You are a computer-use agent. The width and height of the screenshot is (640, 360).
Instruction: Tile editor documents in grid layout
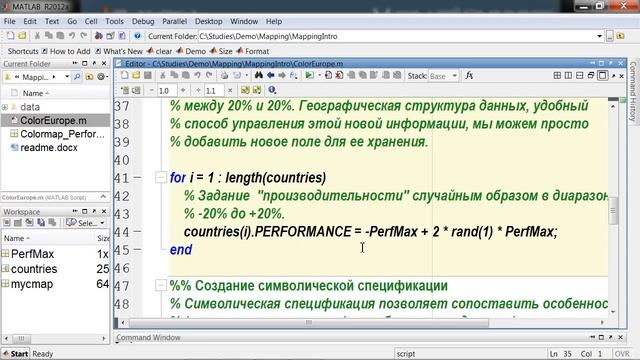coord(557,76)
